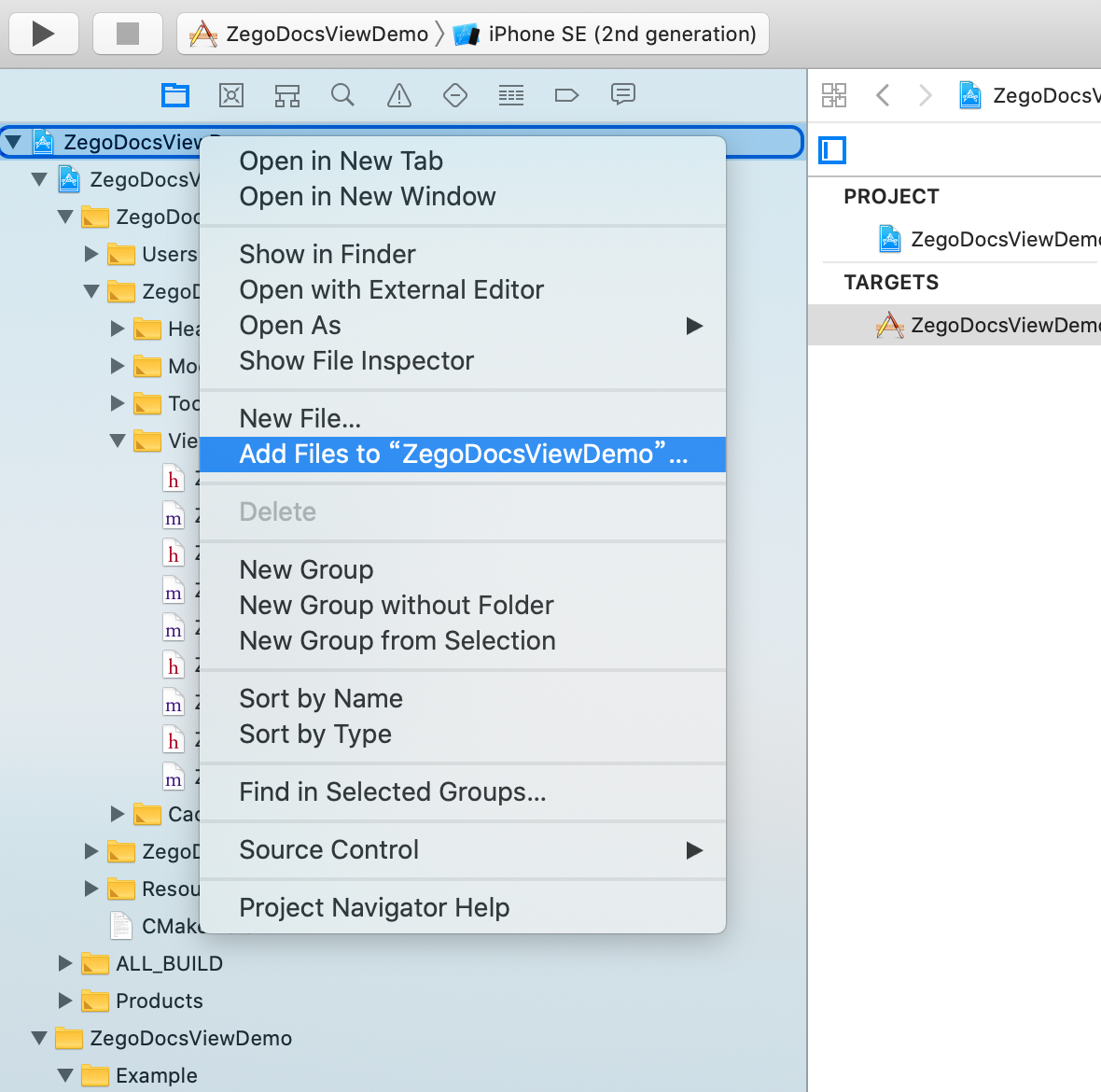The image size is (1101, 1092).
Task: Collapse the nested ZegoDocsV project row
Action: [39, 179]
